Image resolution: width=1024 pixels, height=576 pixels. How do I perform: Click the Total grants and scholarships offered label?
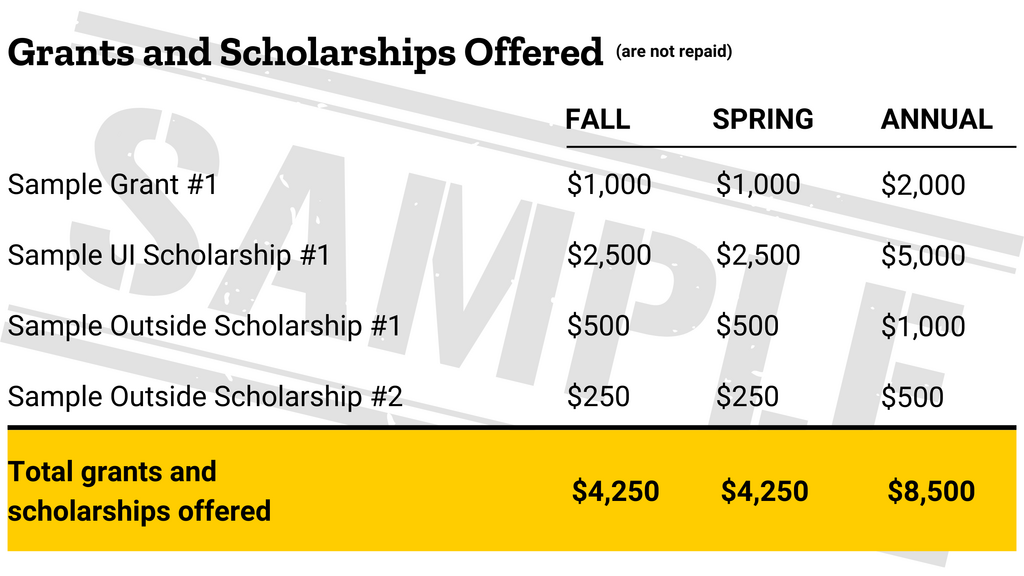139,491
